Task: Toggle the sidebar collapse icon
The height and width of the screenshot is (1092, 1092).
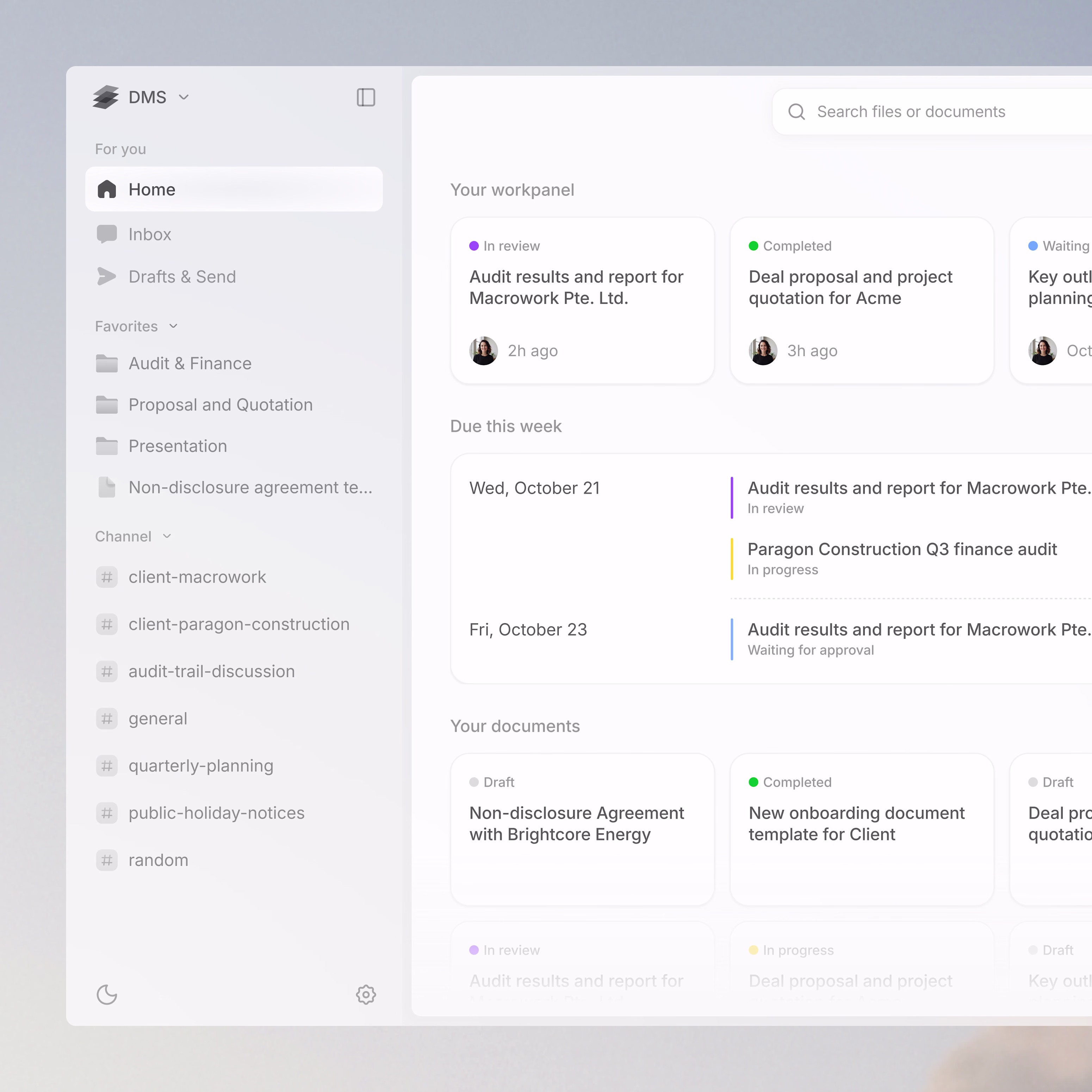Action: (366, 97)
